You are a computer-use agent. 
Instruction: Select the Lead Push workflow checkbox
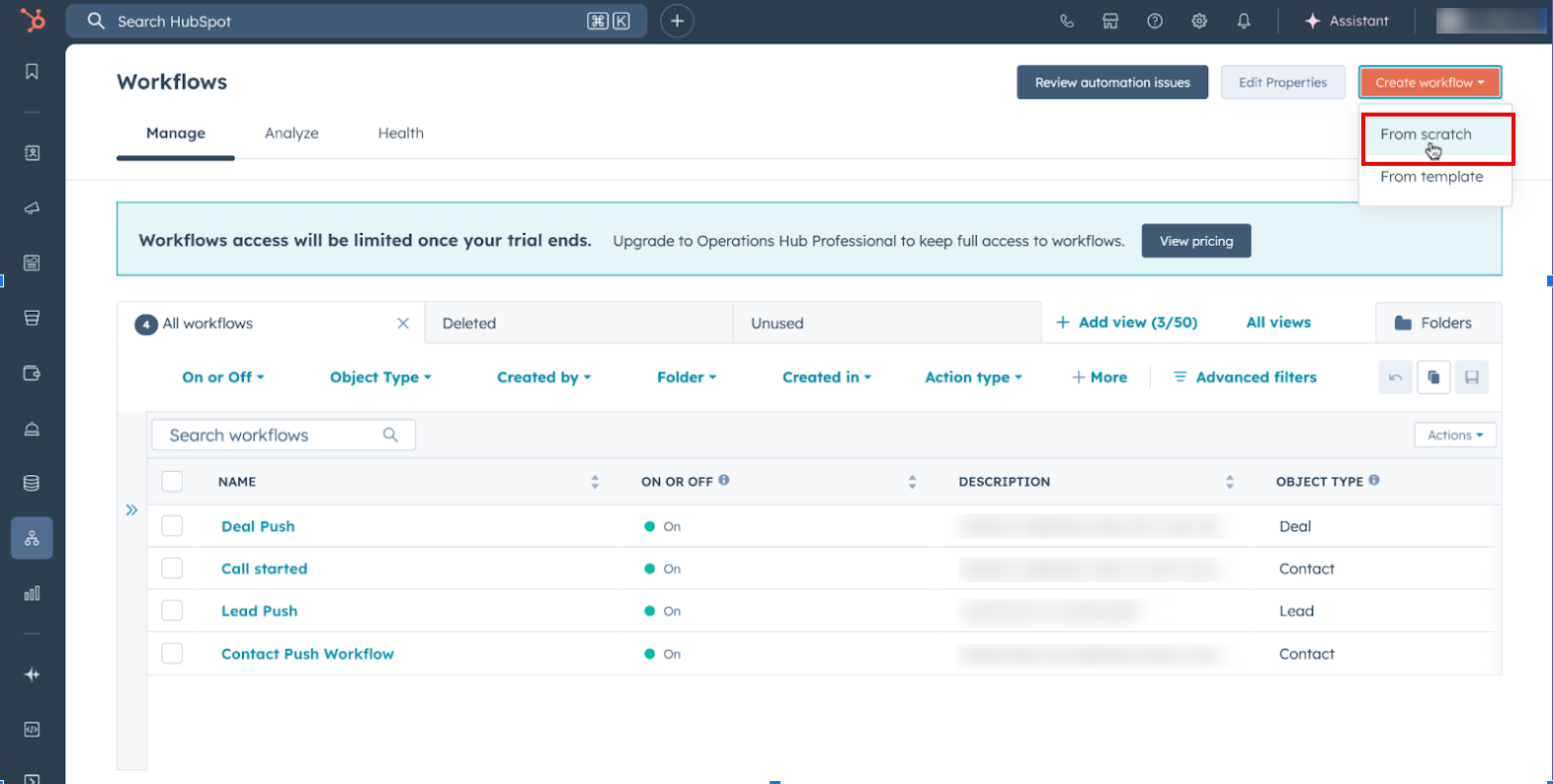172,610
